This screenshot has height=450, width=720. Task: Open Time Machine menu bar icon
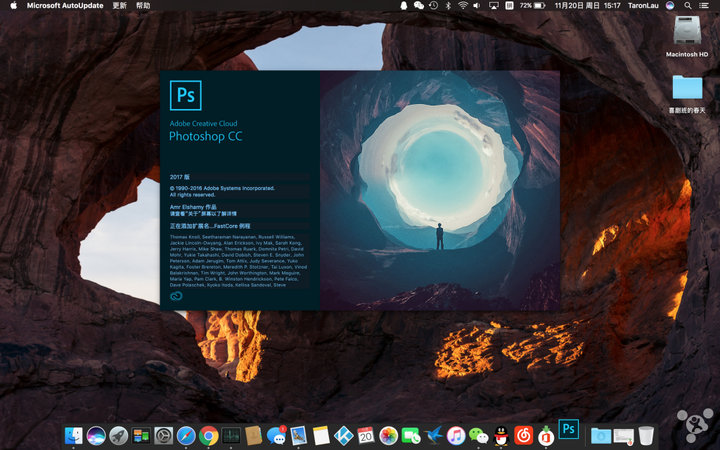coord(433,6)
